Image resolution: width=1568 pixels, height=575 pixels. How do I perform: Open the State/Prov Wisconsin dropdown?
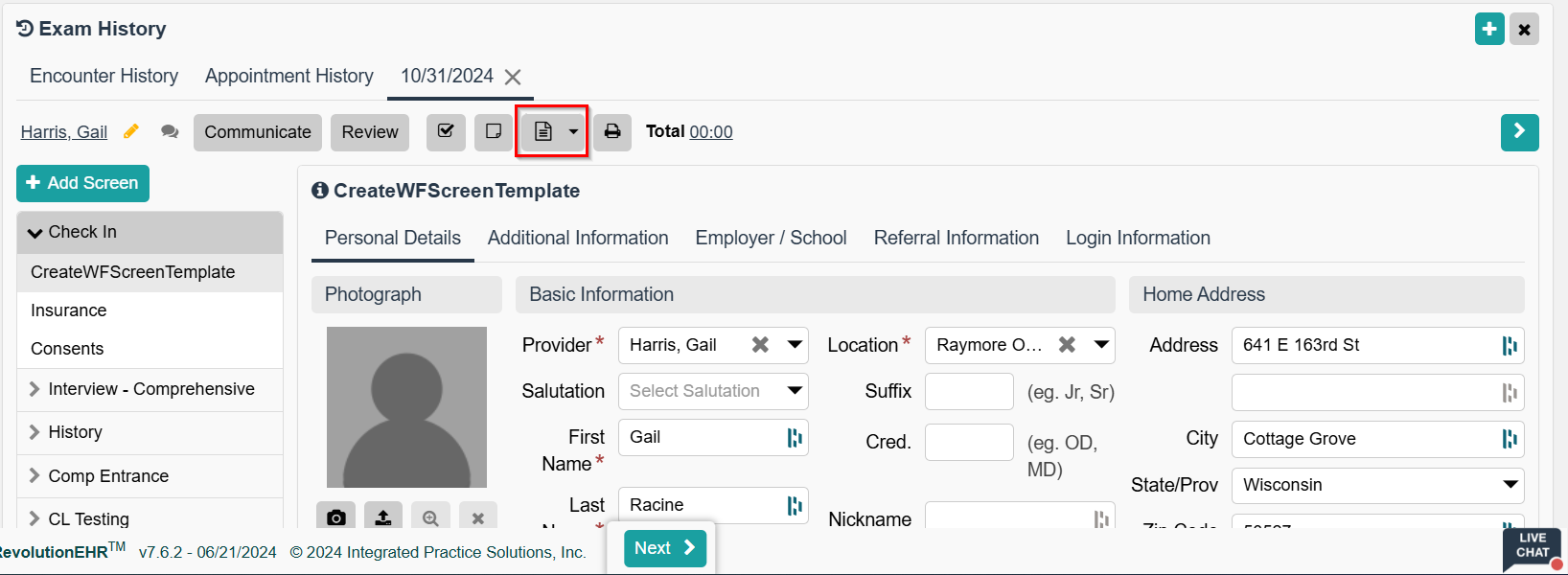(1376, 485)
